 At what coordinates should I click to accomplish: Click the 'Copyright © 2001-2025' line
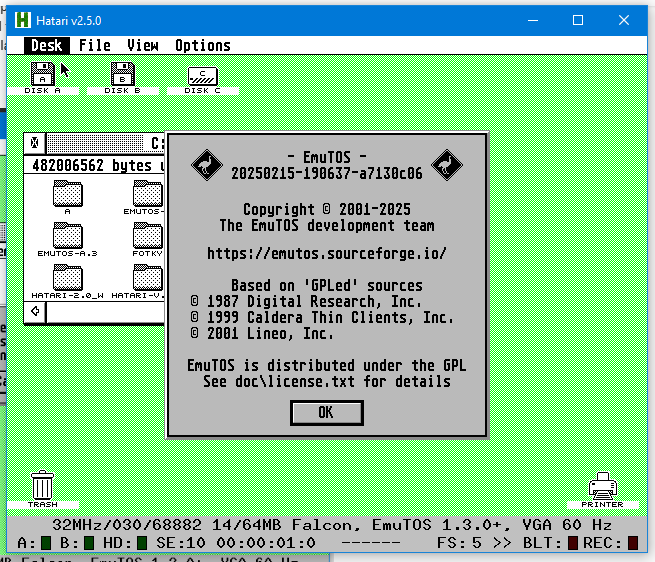(327, 209)
